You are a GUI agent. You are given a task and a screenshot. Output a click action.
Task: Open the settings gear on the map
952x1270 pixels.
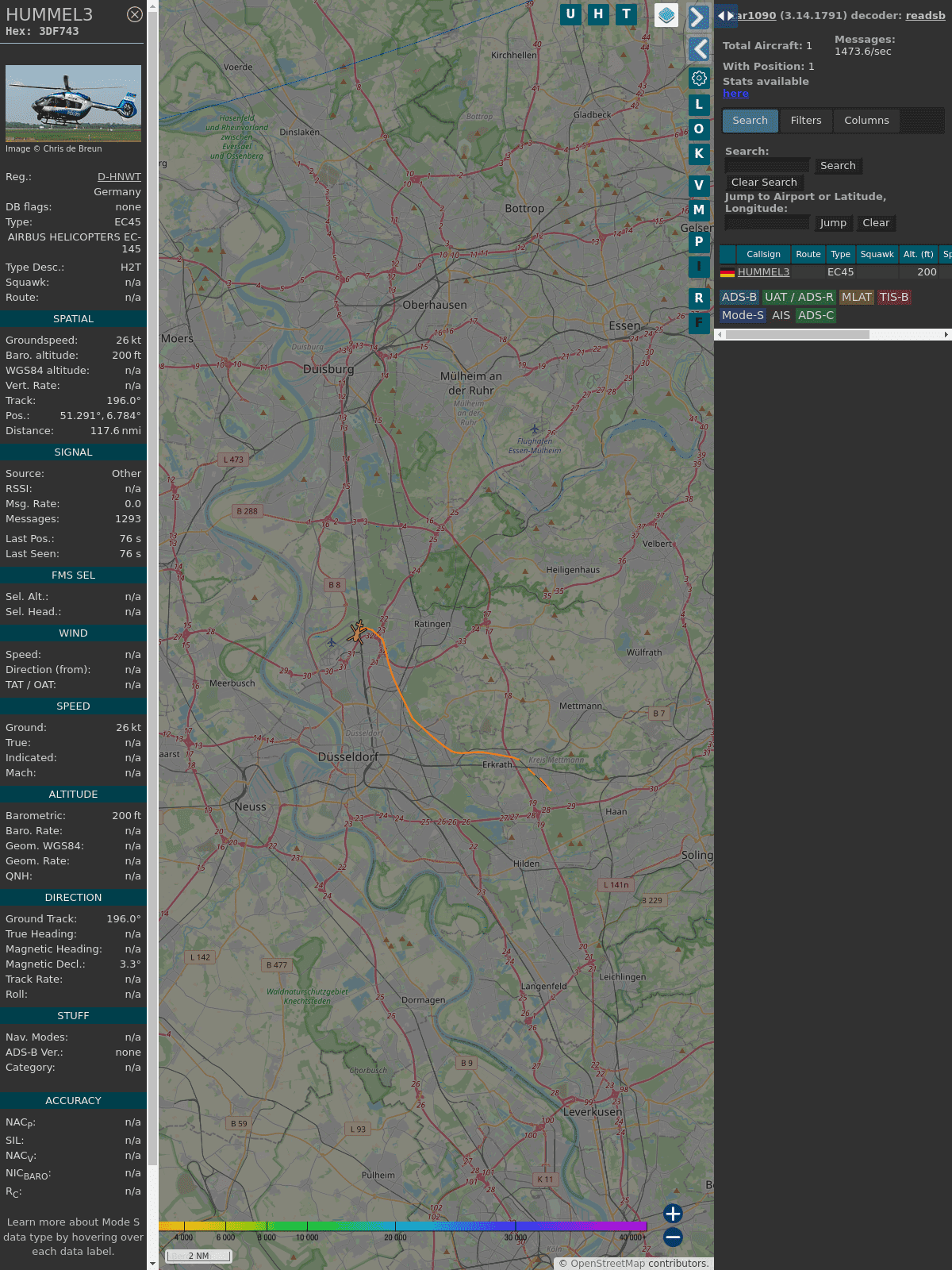coord(699,78)
